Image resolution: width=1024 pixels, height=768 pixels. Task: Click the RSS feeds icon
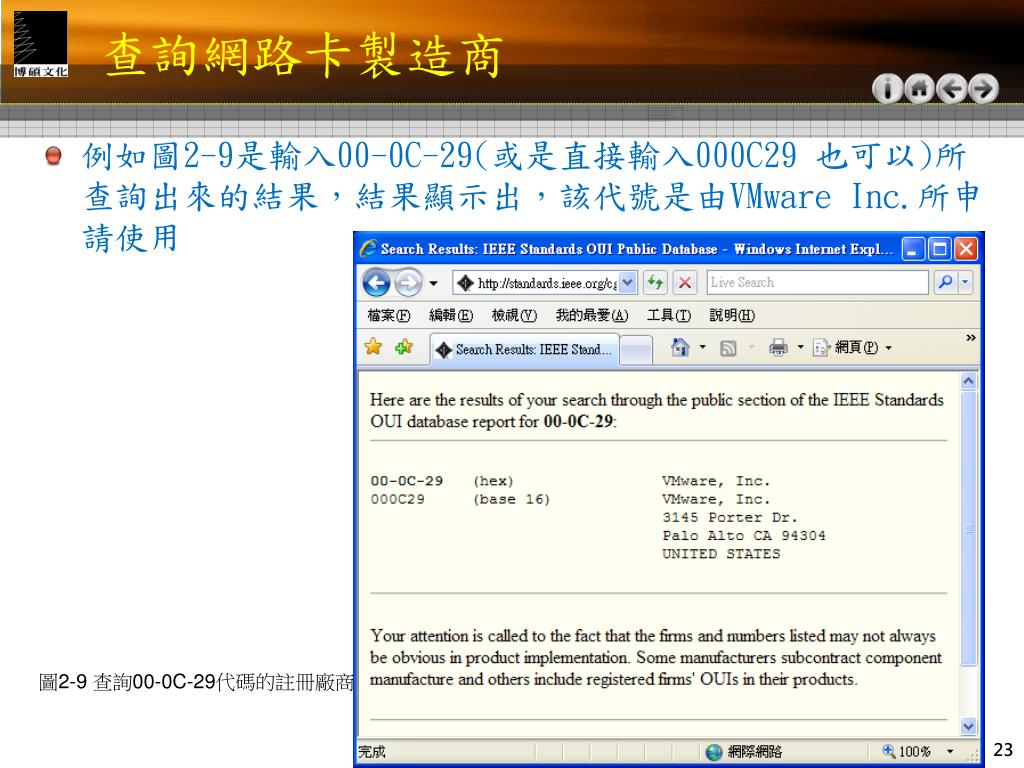(x=728, y=348)
